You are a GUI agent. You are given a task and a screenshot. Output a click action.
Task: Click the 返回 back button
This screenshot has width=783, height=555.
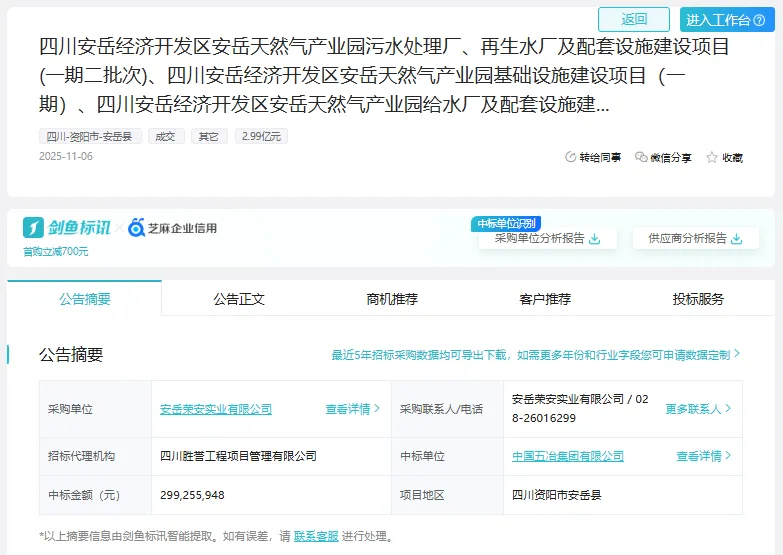click(x=634, y=19)
